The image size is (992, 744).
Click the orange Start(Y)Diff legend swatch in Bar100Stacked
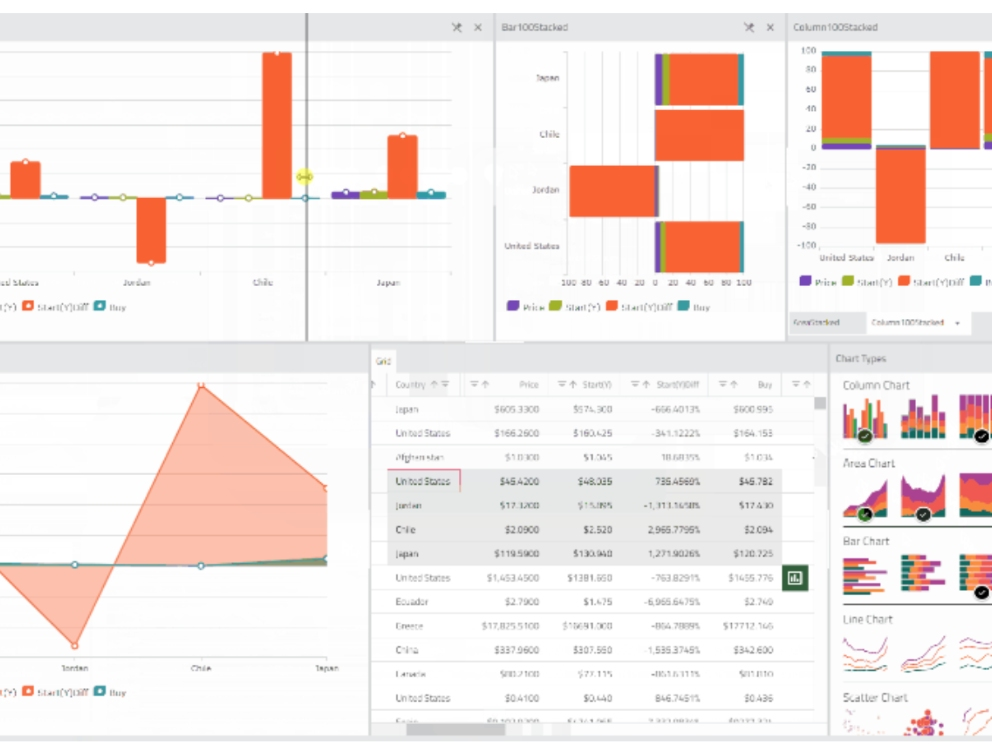tap(611, 307)
